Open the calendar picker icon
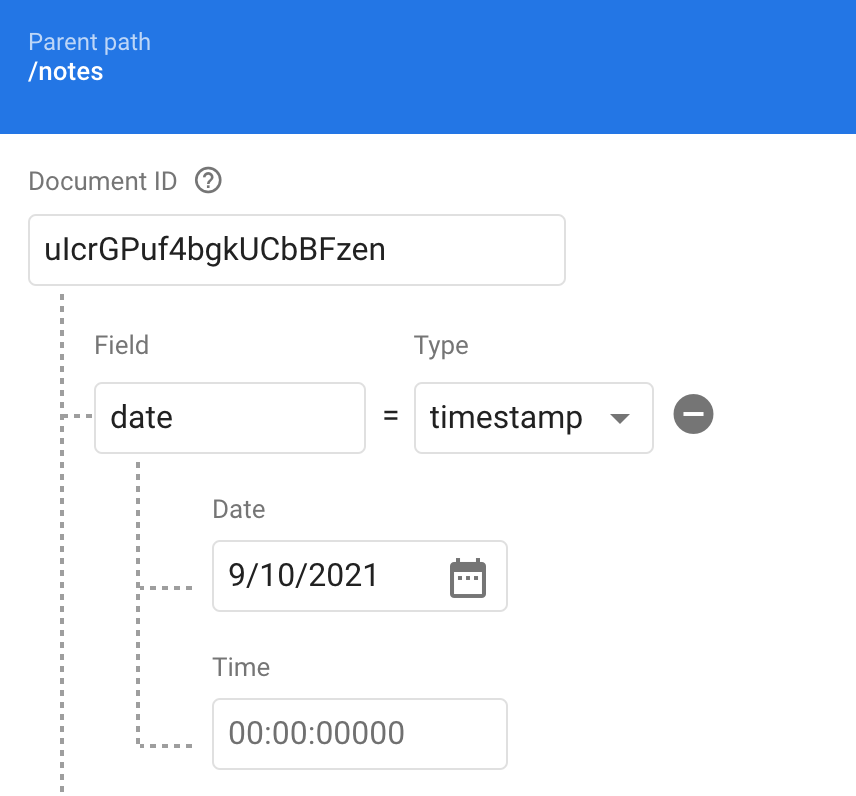856x796 pixels. tap(468, 578)
